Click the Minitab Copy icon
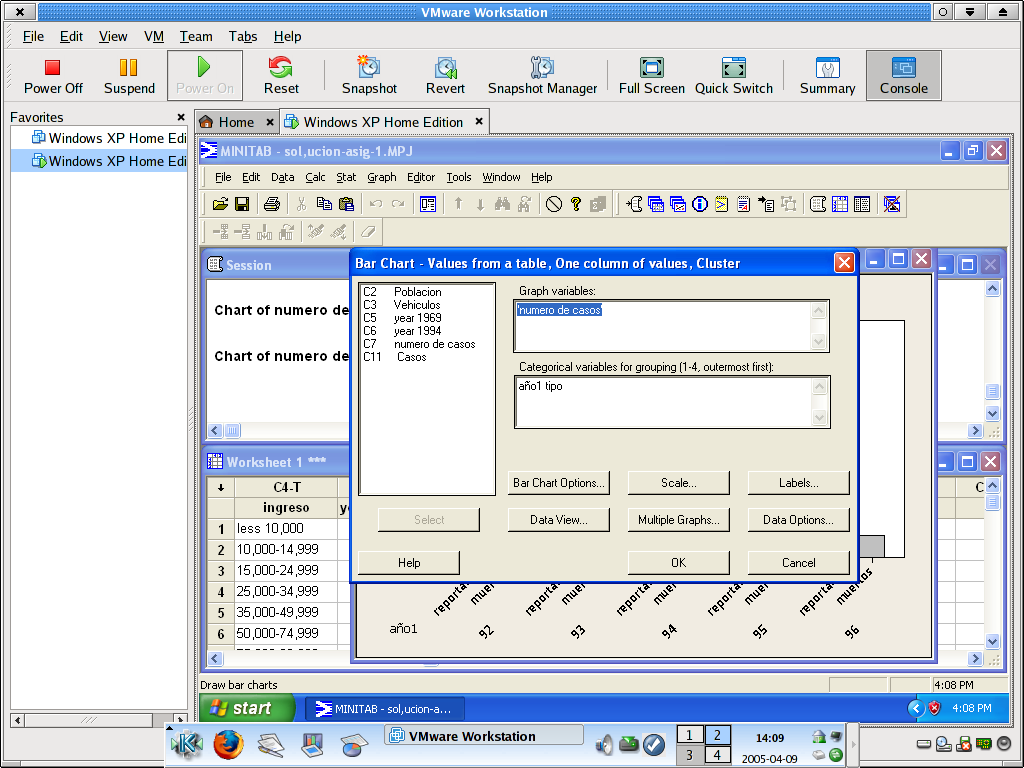Image resolution: width=1024 pixels, height=768 pixels. click(324, 204)
